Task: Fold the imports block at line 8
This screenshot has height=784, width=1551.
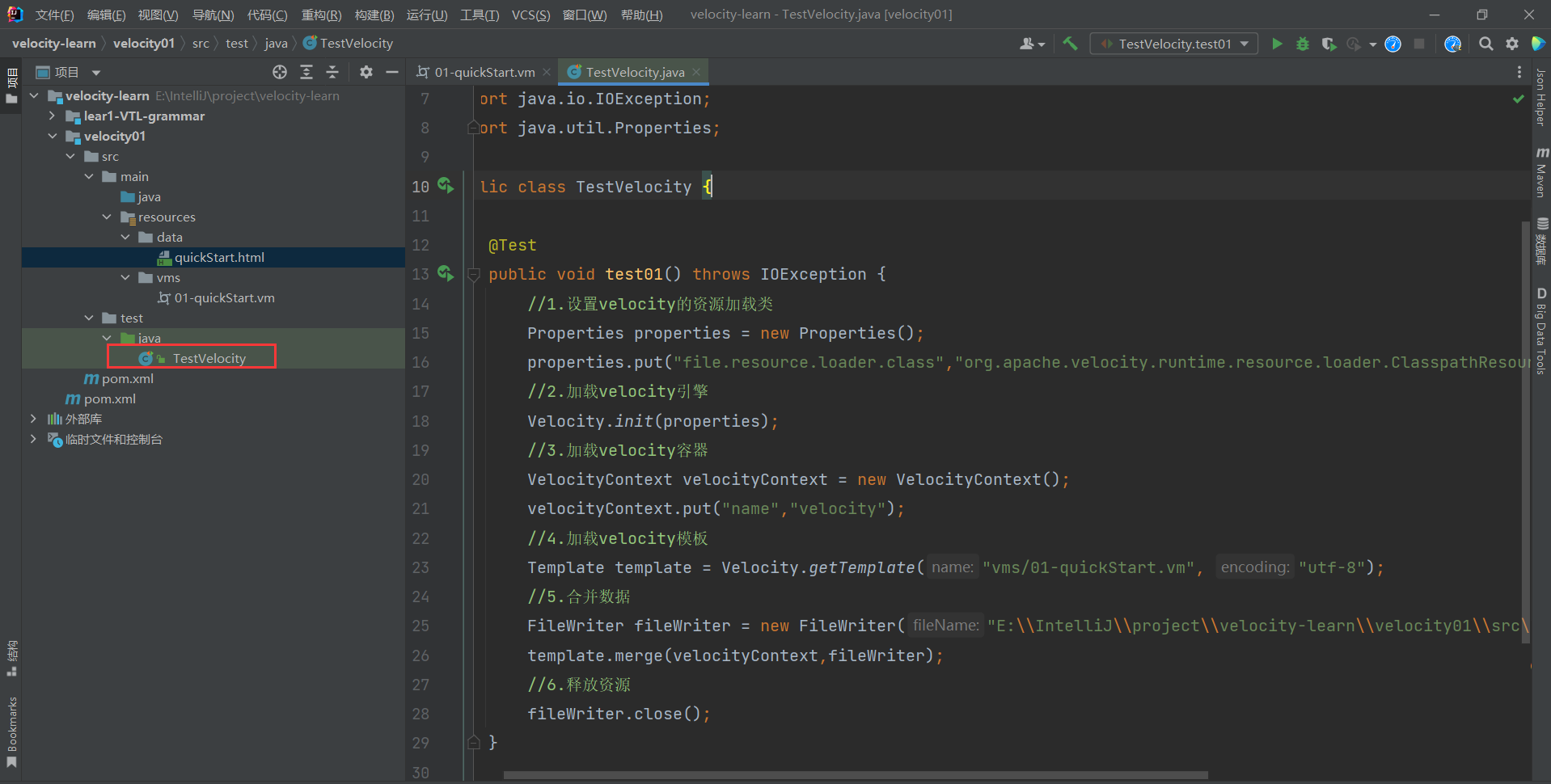Action: [475, 128]
